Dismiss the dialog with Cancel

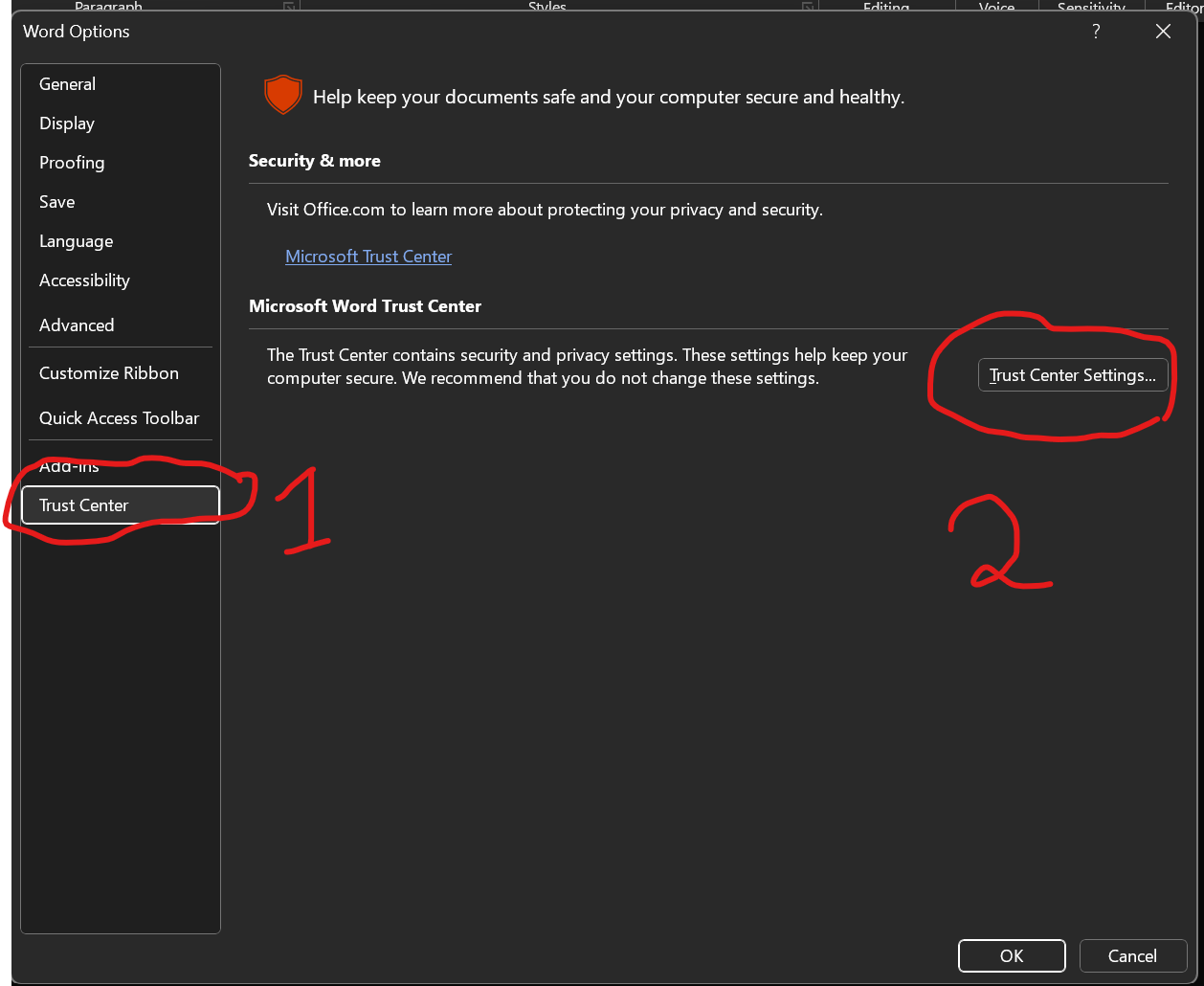click(x=1133, y=955)
